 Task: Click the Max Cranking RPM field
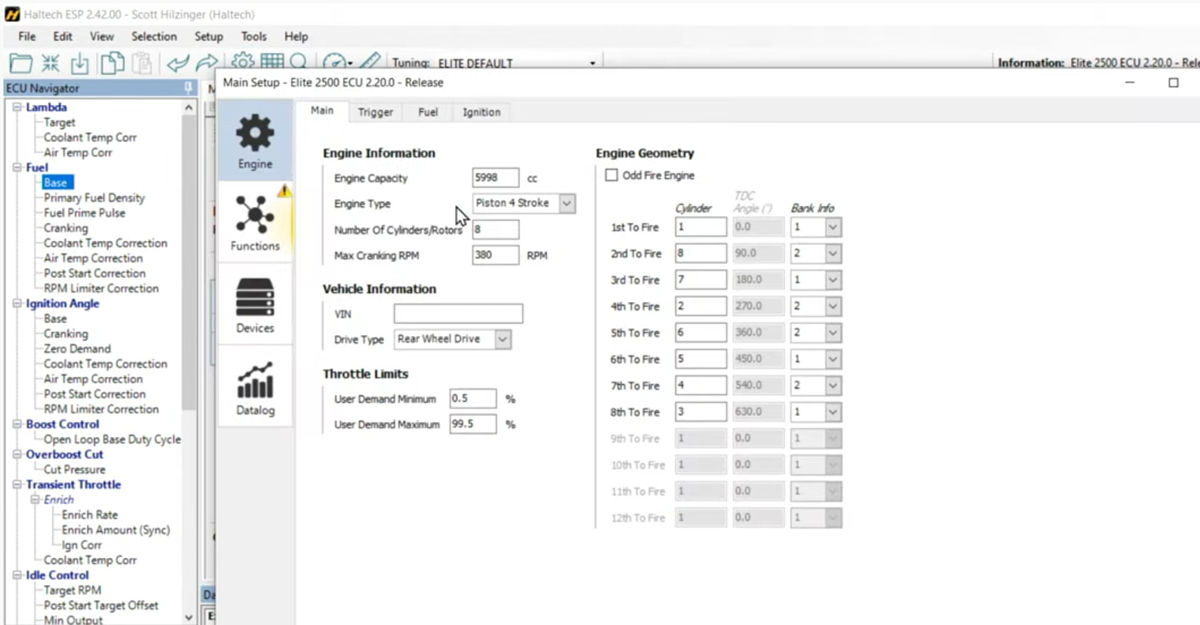[496, 255]
